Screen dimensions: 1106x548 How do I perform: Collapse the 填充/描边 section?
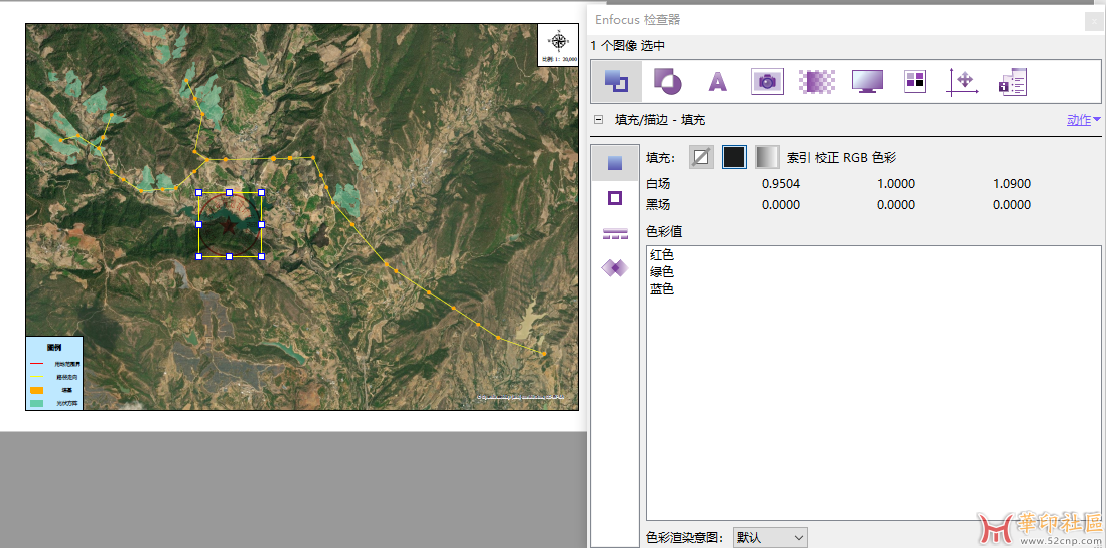click(598, 120)
